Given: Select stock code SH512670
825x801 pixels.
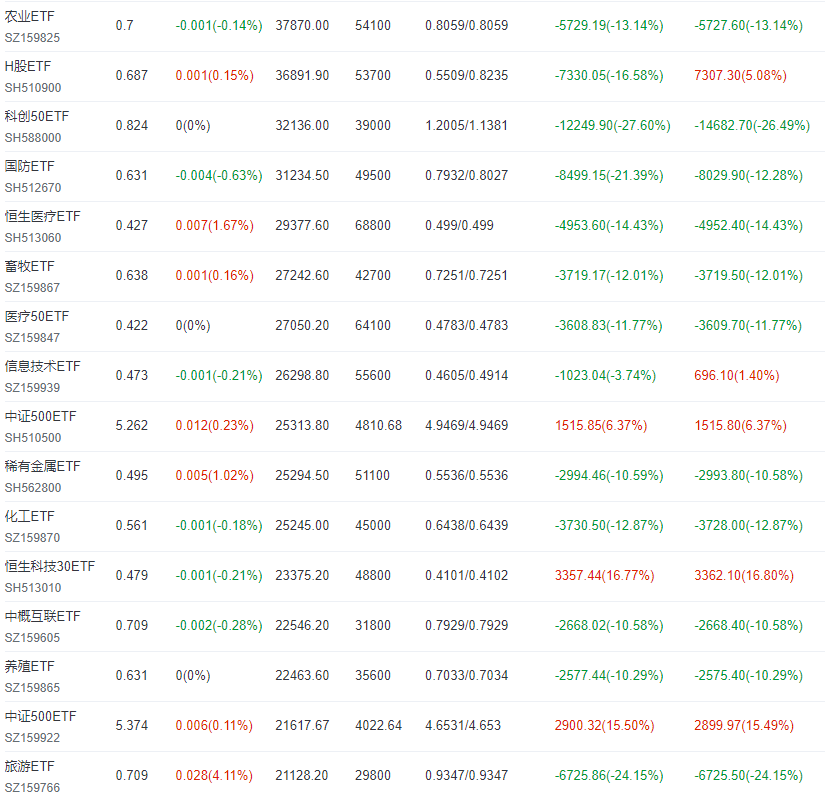Looking at the screenshot, I should (33, 188).
